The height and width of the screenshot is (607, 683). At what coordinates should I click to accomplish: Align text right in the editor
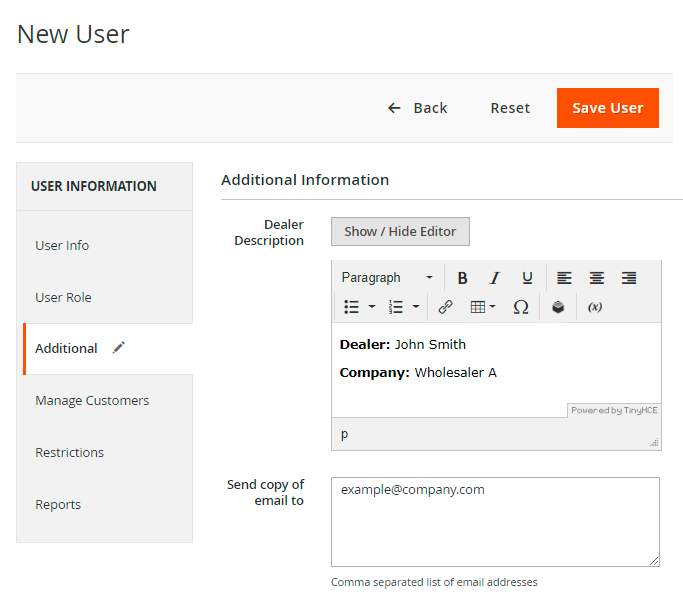[629, 278]
